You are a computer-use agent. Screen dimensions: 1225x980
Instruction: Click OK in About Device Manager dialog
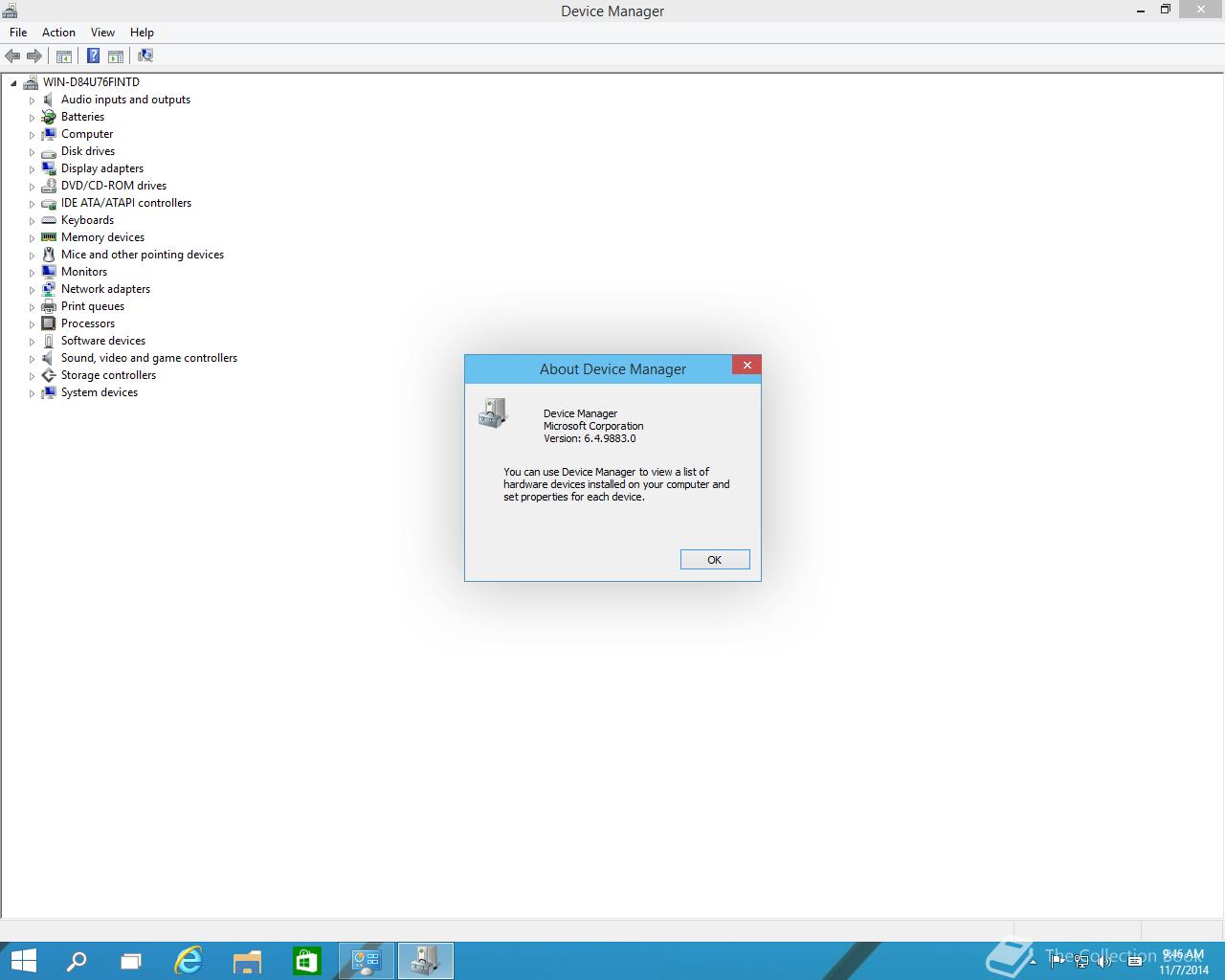pyautogui.click(x=715, y=560)
